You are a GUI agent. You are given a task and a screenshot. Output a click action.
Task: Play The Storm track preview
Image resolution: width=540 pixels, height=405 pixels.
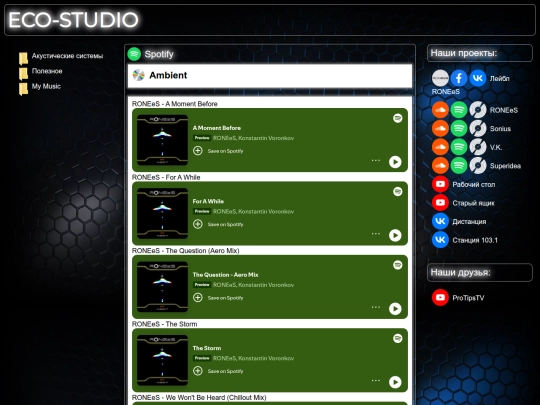[395, 382]
